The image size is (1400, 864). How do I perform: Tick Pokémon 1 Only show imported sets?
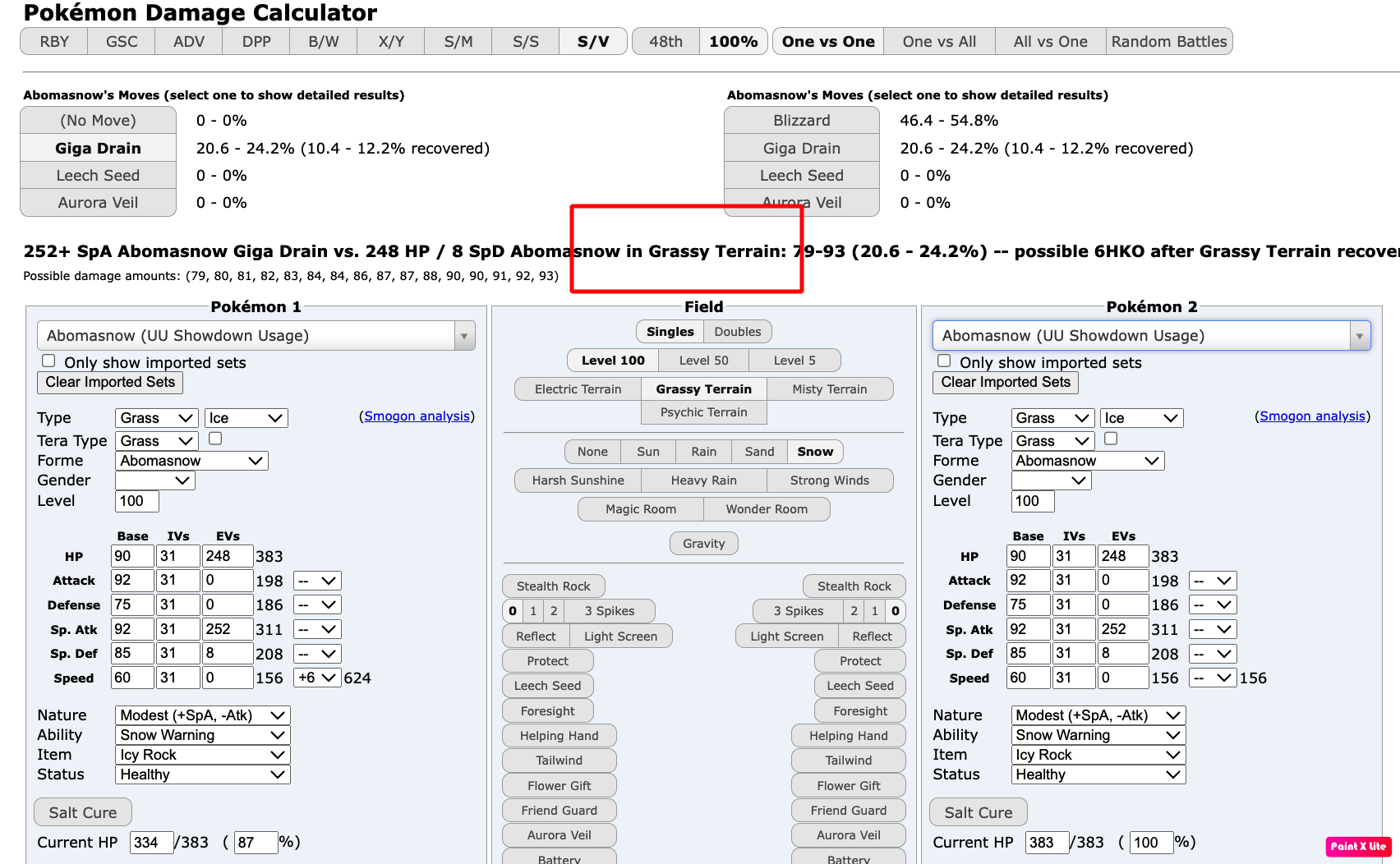(48, 361)
